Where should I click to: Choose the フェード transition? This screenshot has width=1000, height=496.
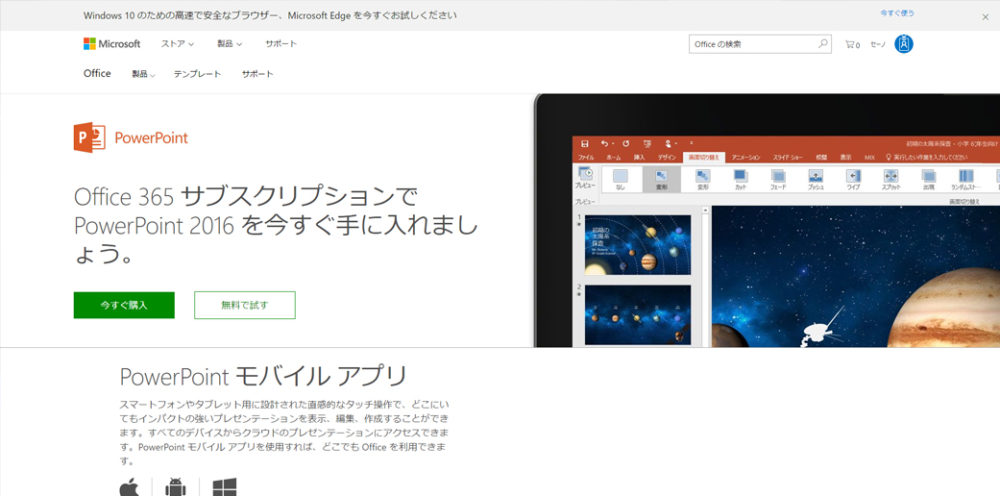coord(777,179)
